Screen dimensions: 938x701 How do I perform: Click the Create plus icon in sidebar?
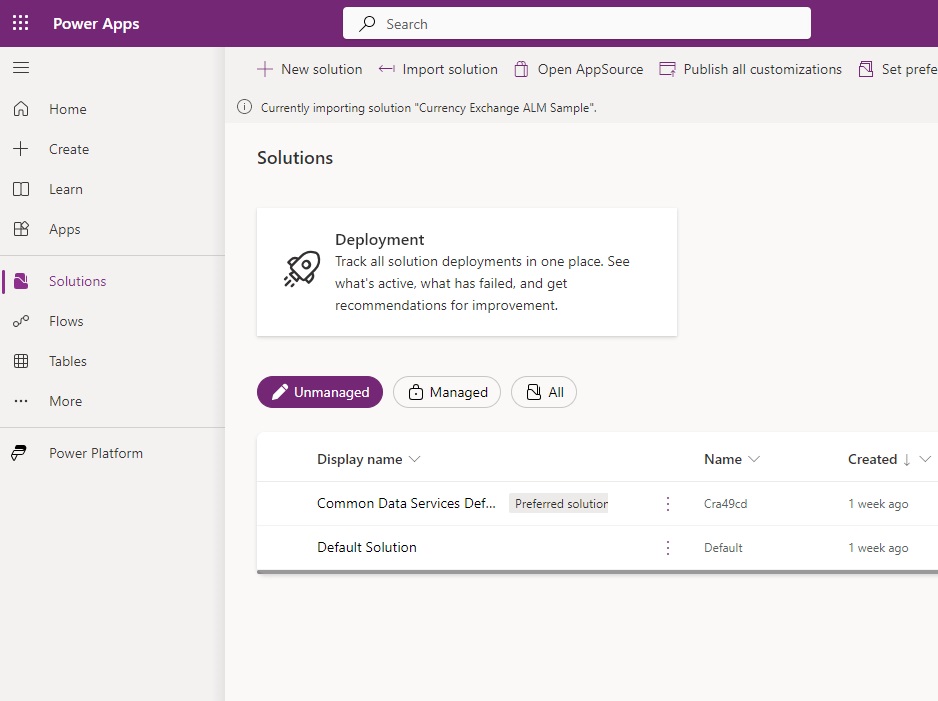click(x=21, y=149)
